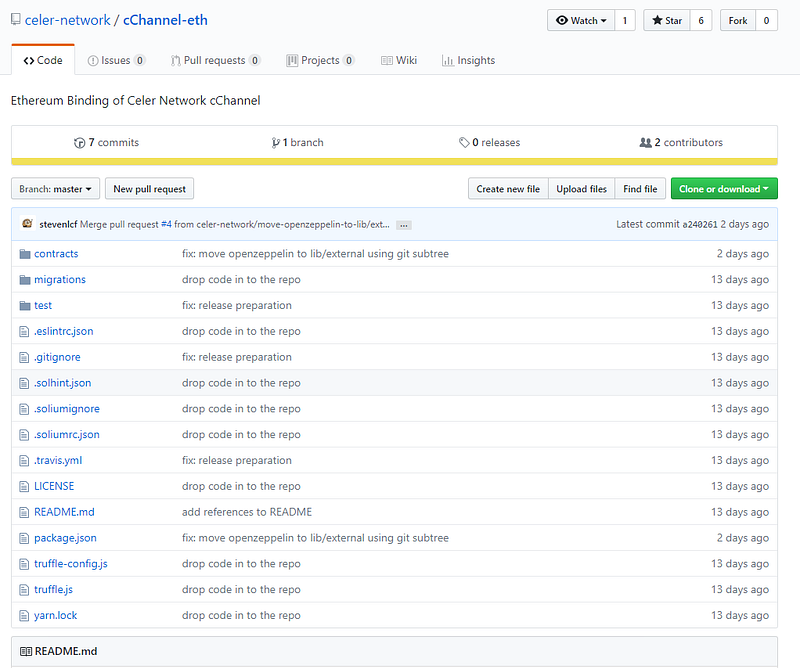
Task: Open the package.json file
Action: pyautogui.click(x=65, y=538)
